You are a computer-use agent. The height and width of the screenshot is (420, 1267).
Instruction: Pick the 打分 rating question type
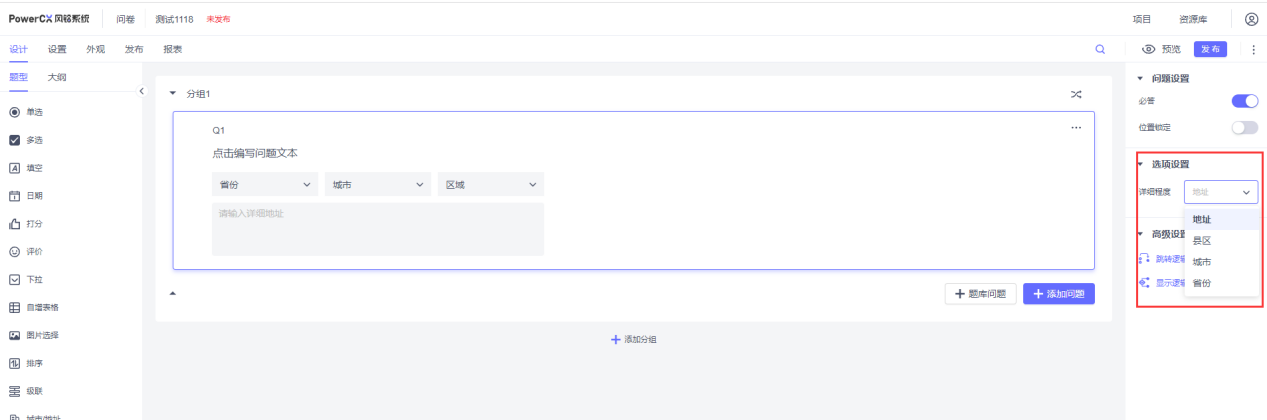coord(34,224)
